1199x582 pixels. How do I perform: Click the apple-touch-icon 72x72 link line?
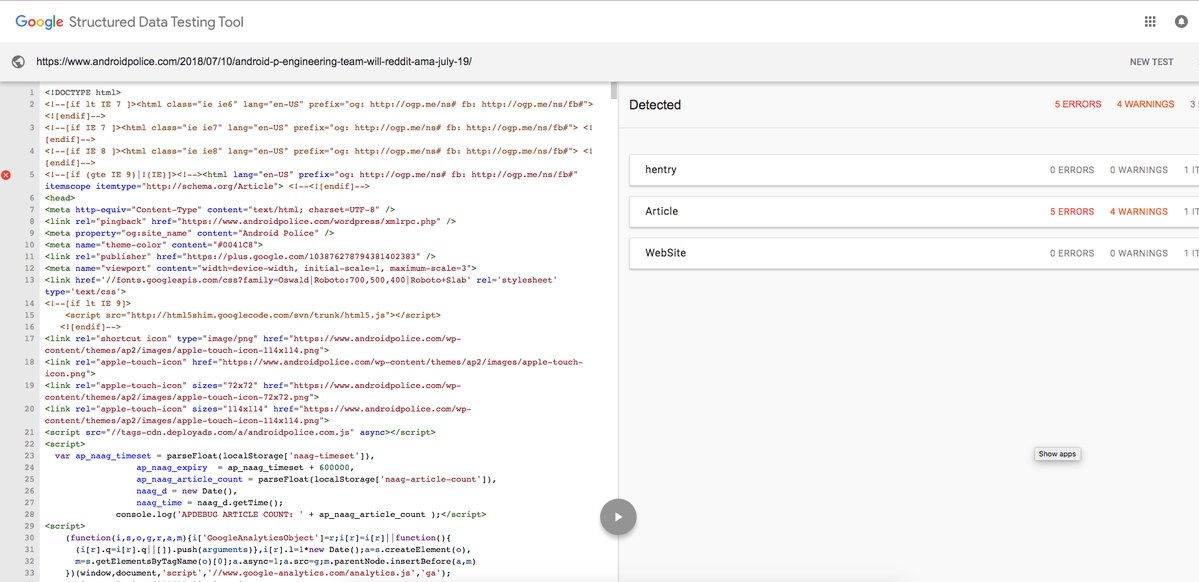pos(253,392)
